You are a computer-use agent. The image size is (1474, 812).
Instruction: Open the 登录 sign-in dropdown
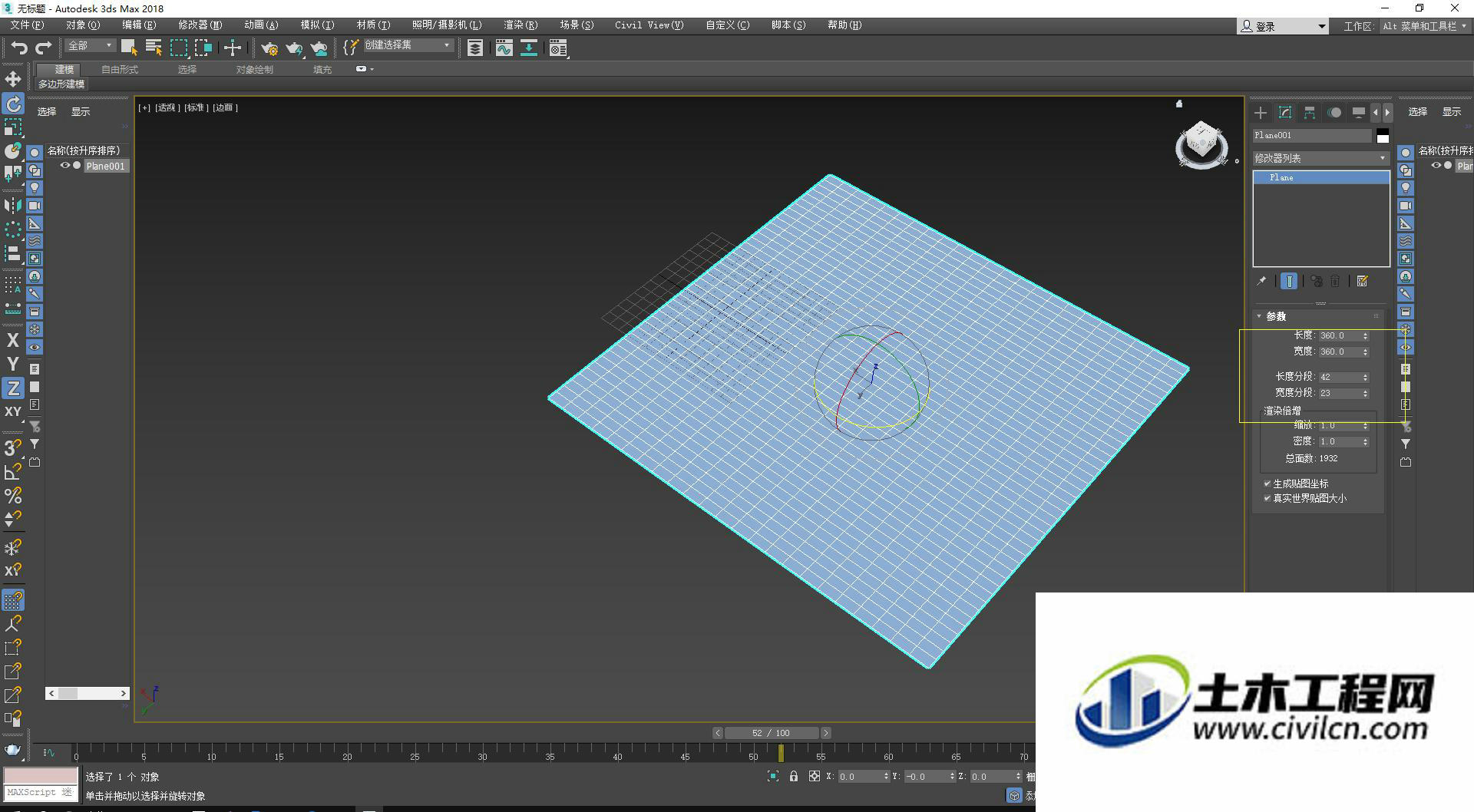tap(1282, 26)
